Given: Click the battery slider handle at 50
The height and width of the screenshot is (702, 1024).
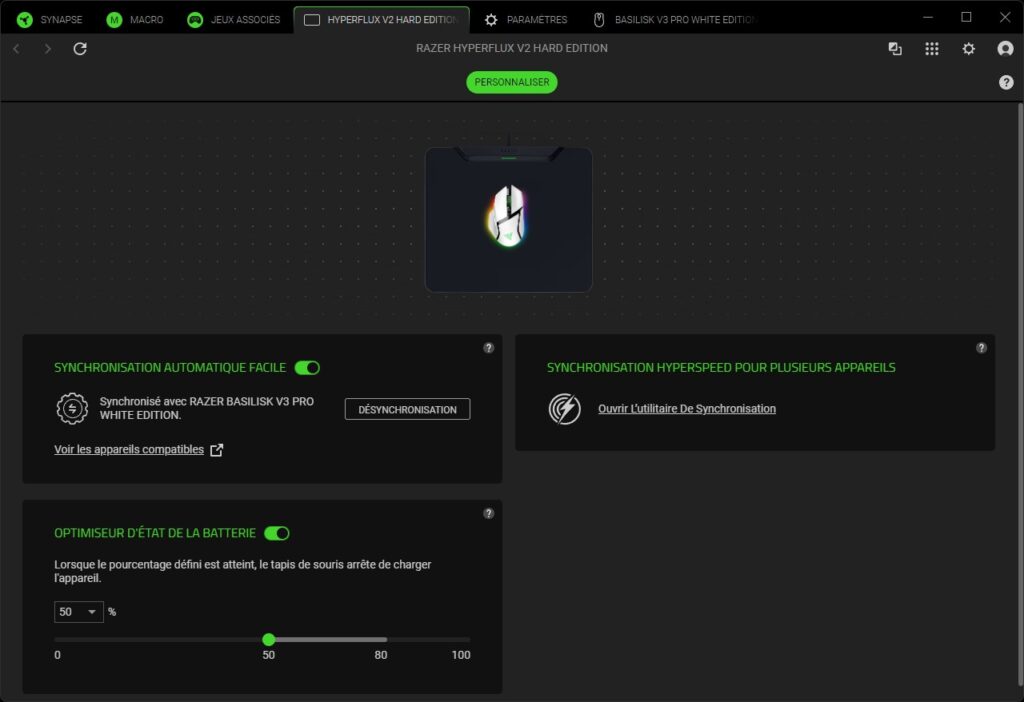Looking at the screenshot, I should point(268,639).
